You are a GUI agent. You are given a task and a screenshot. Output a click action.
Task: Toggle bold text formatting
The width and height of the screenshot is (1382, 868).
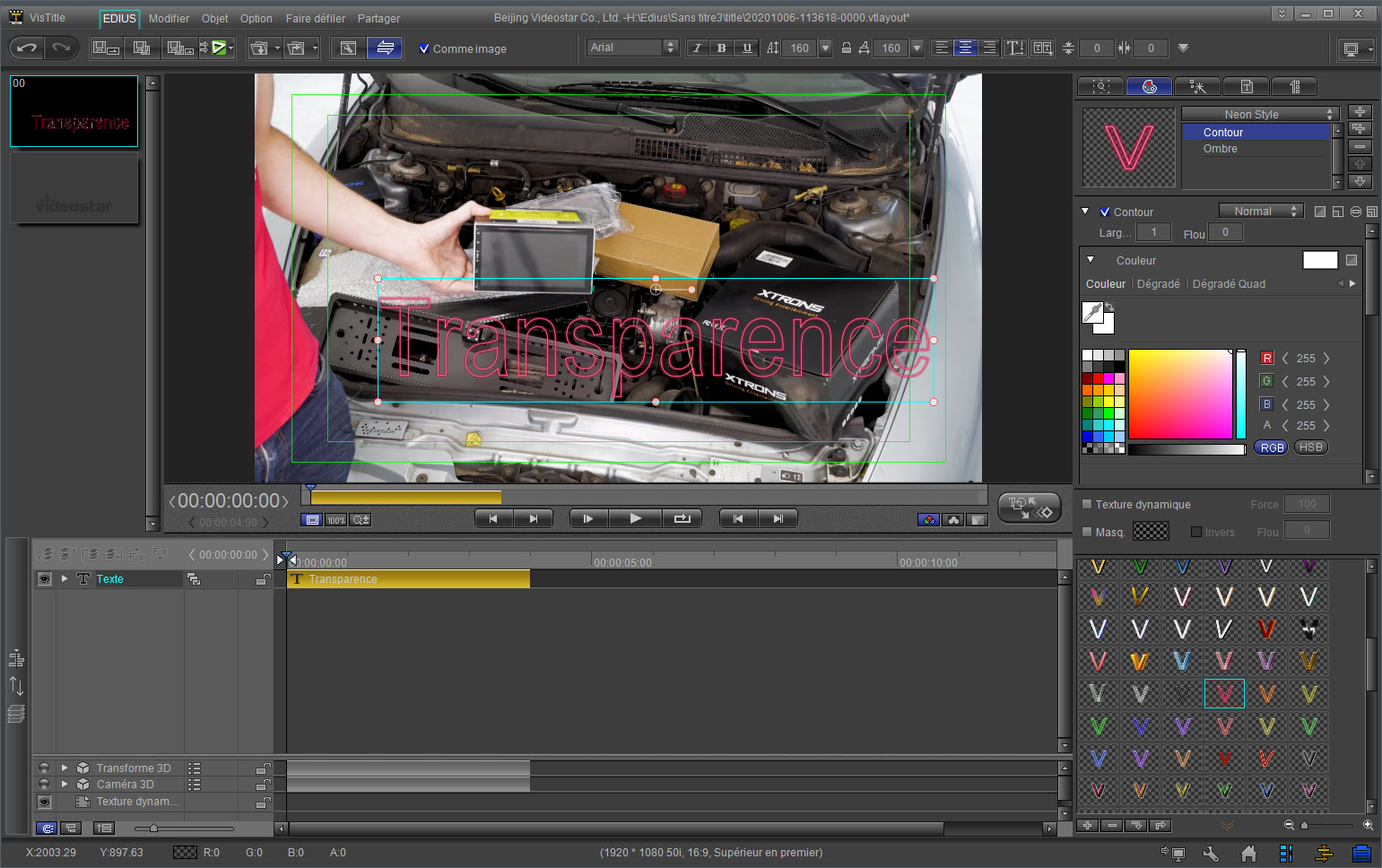point(722,48)
